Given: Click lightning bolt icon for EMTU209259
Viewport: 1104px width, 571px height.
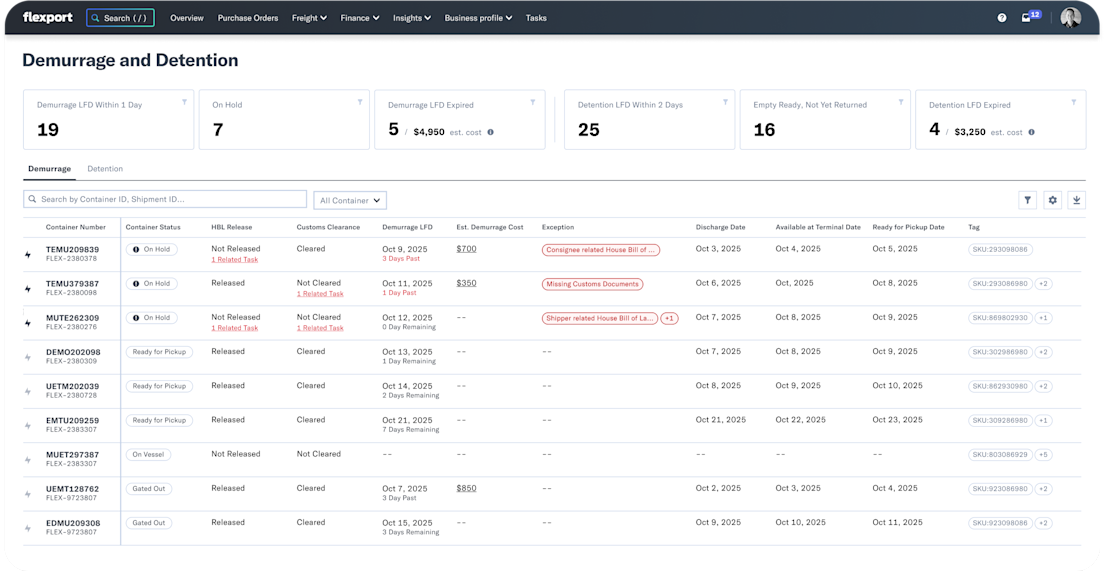Looking at the screenshot, I should coord(28,425).
